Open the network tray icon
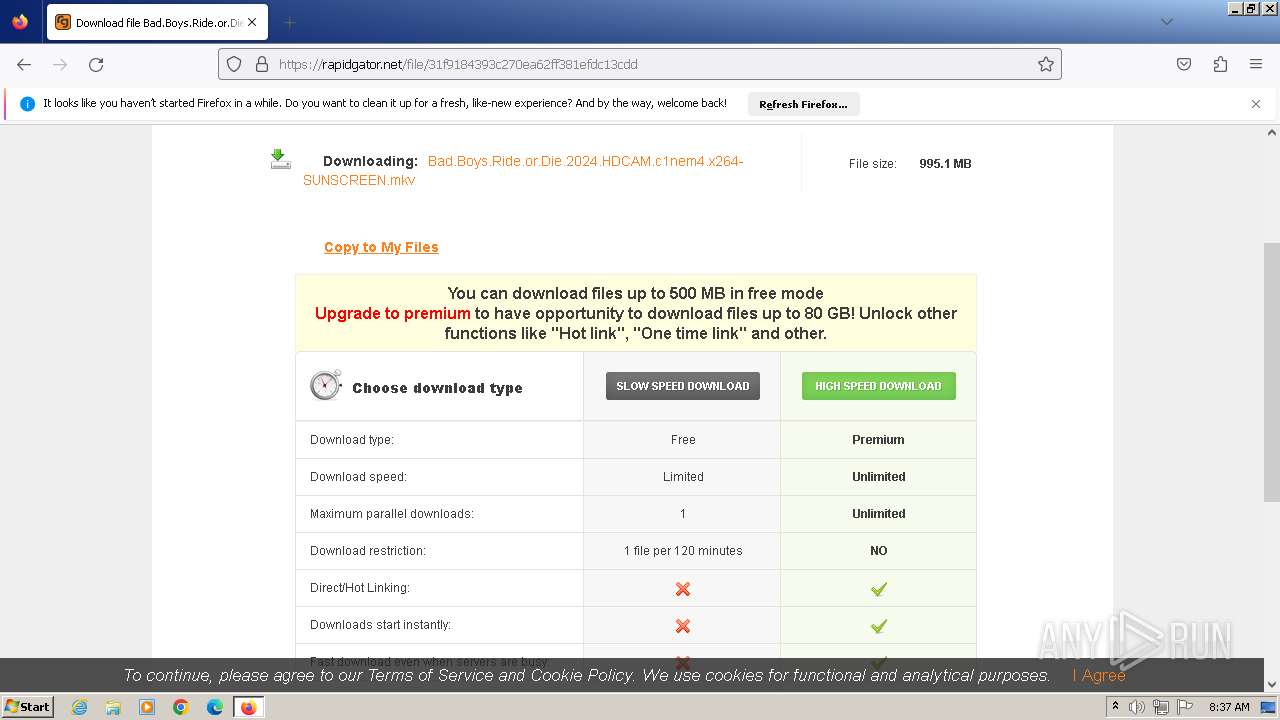1280x720 pixels. pyautogui.click(x=1161, y=707)
